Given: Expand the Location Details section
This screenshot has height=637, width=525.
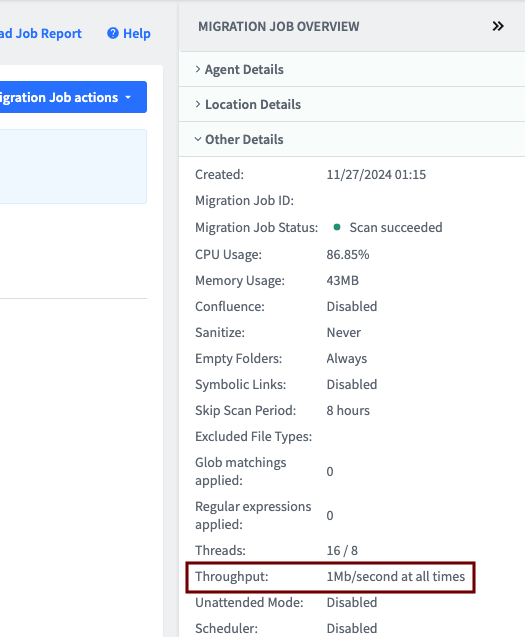Looking at the screenshot, I should (x=352, y=104).
